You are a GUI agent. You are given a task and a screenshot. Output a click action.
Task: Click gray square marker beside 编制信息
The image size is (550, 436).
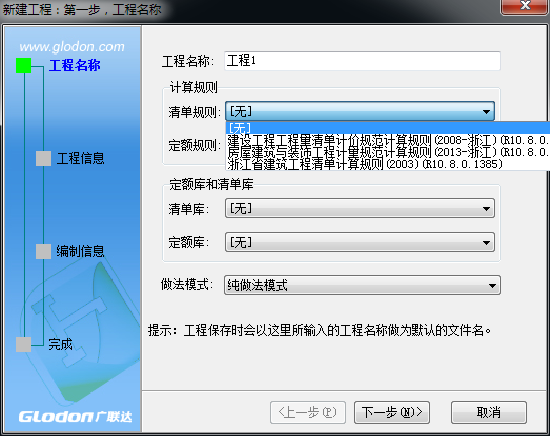click(x=43, y=251)
